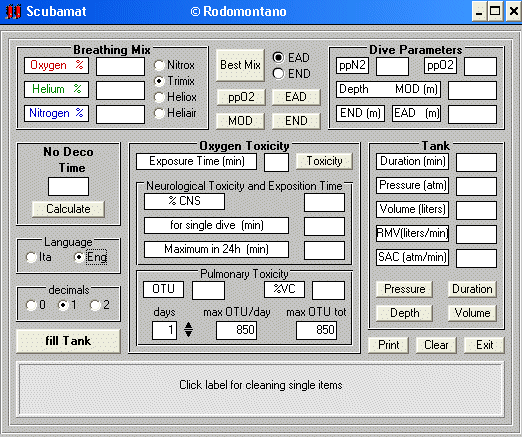This screenshot has height=437, width=522.
Task: Click the Best Mix button
Action: pyautogui.click(x=240, y=65)
